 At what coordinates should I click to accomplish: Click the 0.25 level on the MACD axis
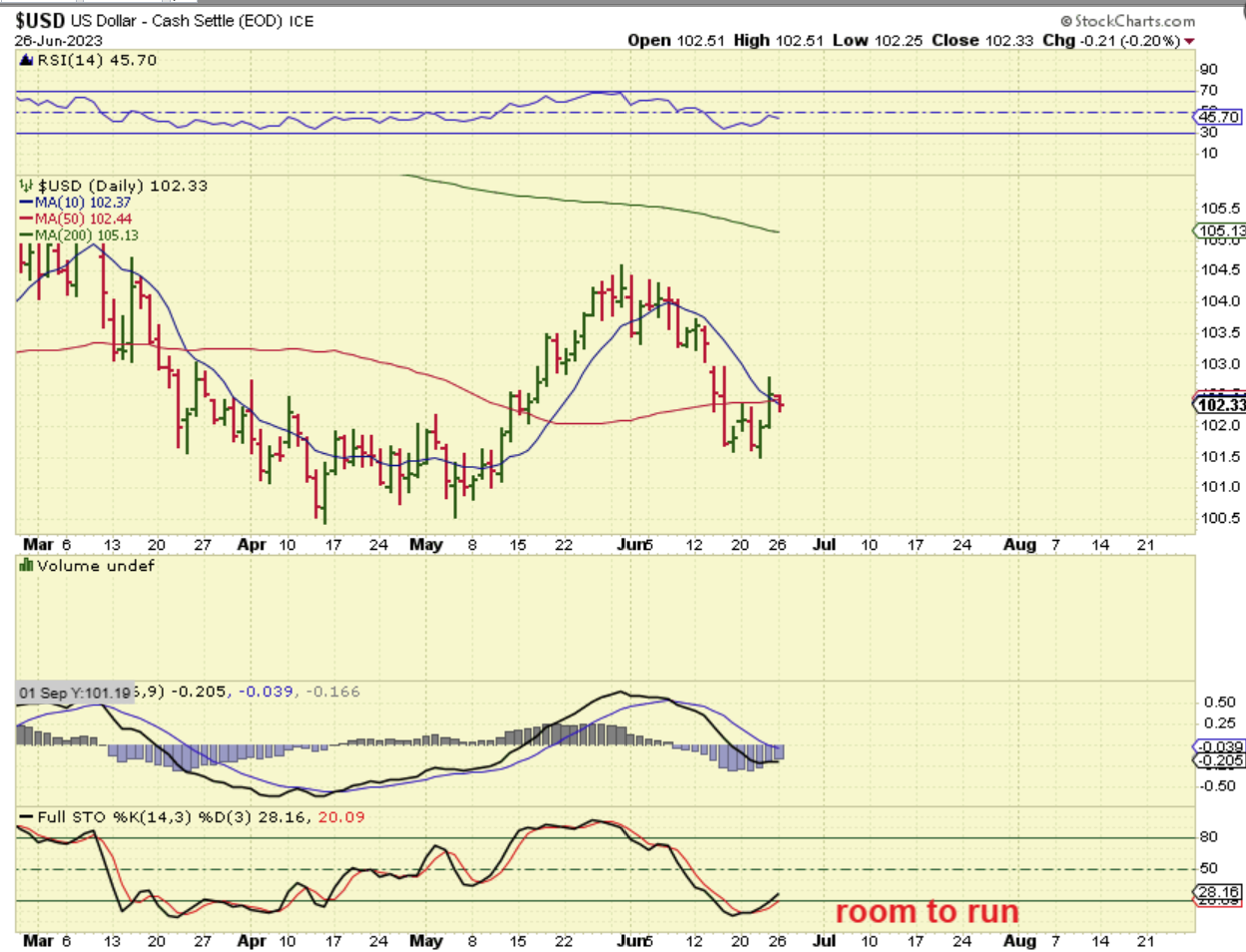[x=1220, y=723]
